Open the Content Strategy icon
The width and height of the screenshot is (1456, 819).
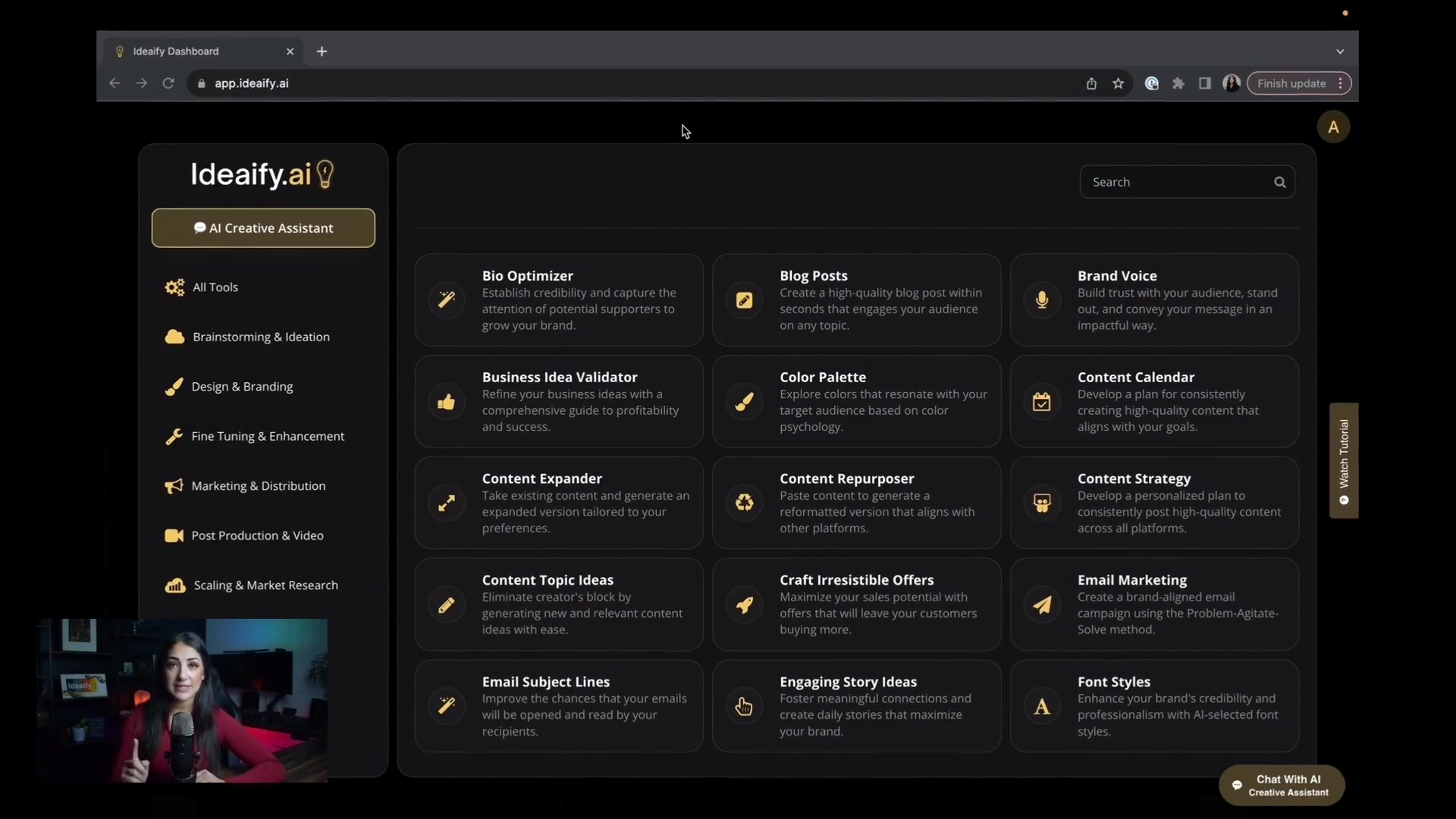click(1042, 503)
